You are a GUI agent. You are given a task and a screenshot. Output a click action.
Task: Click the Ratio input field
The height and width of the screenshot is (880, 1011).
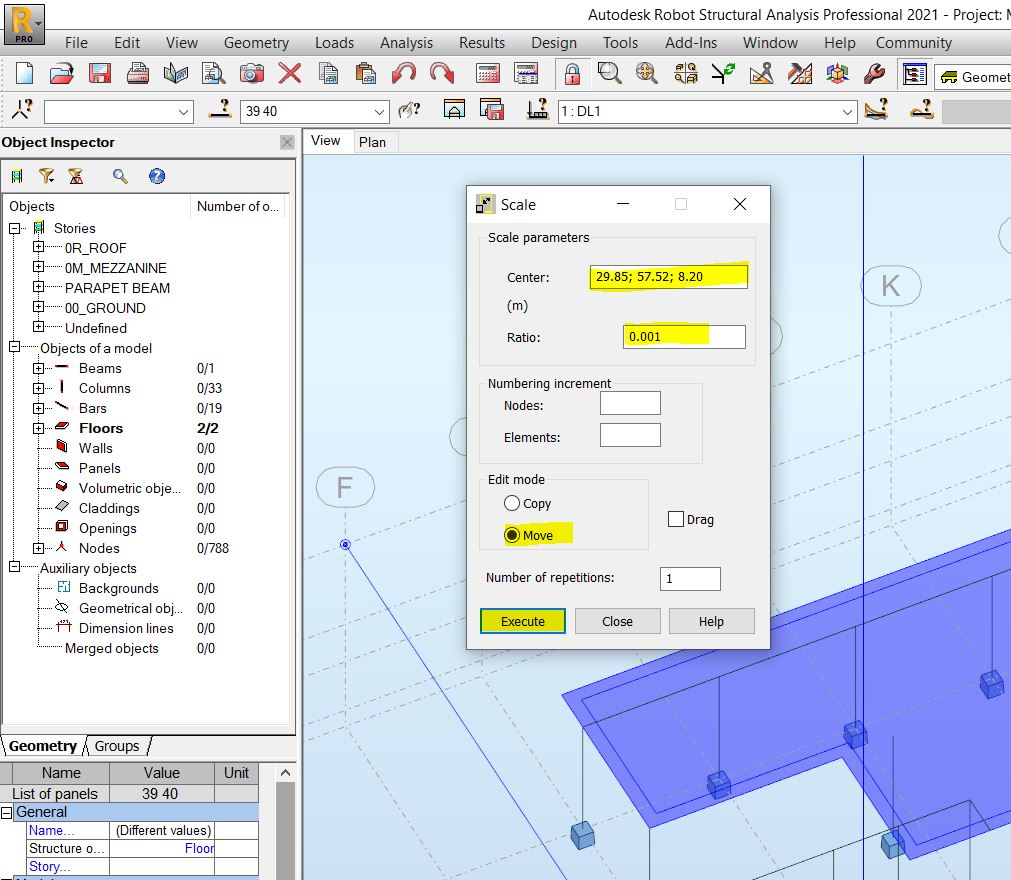pyautogui.click(x=684, y=337)
